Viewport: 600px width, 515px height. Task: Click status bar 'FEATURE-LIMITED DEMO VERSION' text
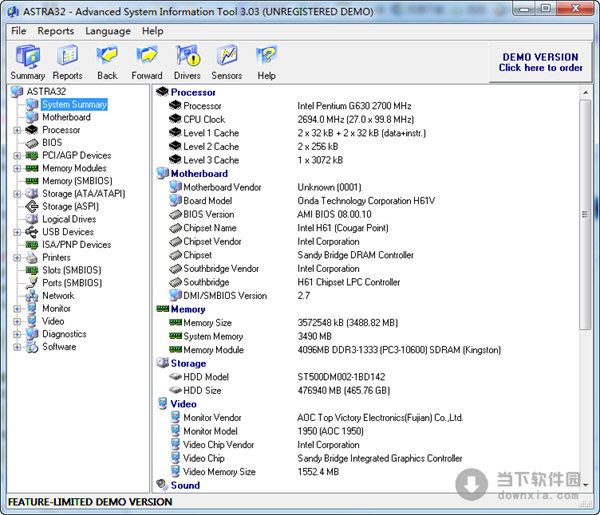[x=90, y=502]
